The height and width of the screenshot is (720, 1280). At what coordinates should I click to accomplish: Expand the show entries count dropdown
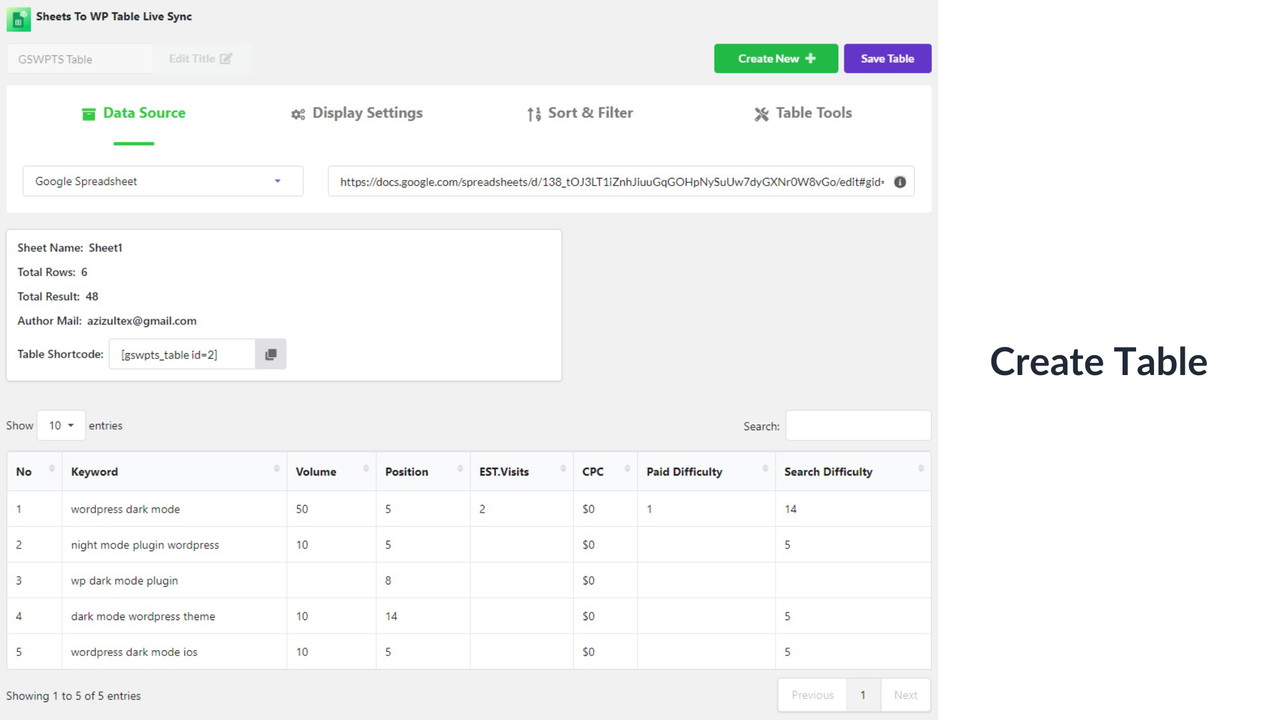(x=61, y=425)
